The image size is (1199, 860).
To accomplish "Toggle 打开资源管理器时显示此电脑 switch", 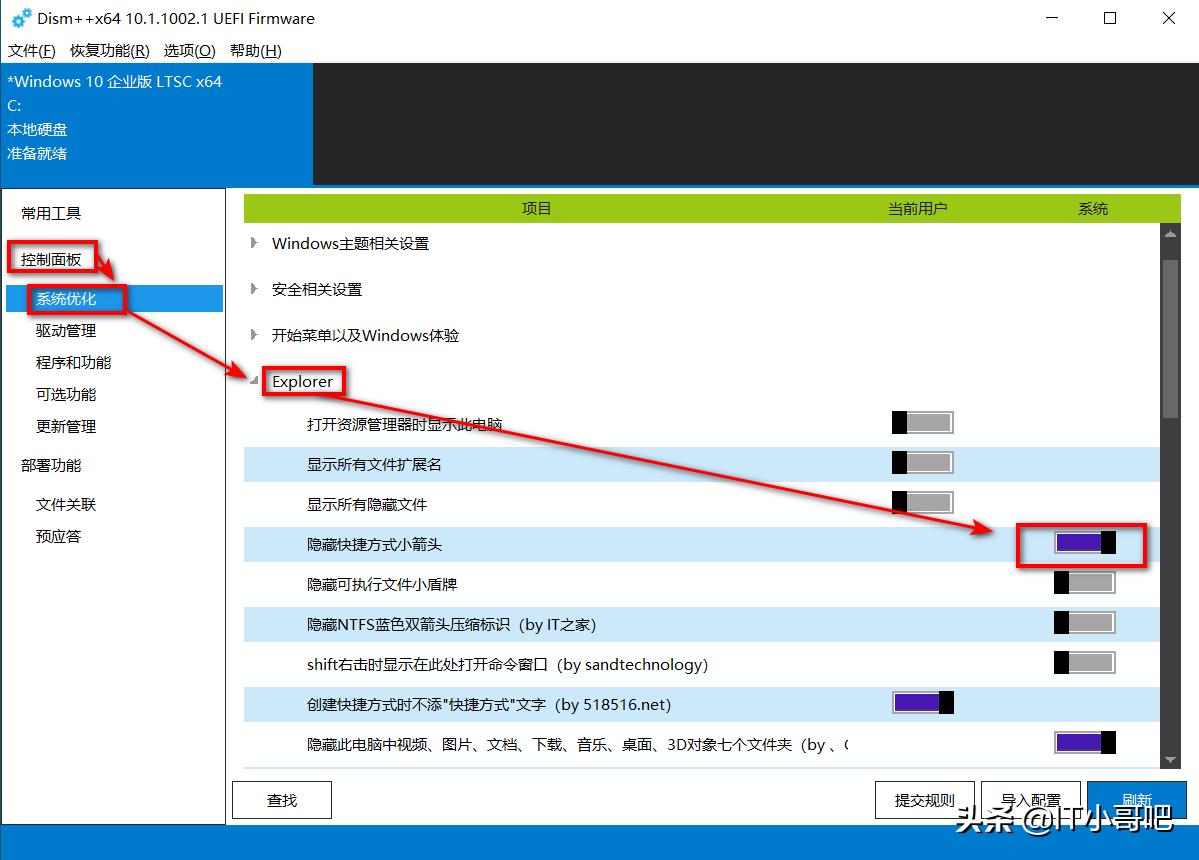I will (x=922, y=423).
